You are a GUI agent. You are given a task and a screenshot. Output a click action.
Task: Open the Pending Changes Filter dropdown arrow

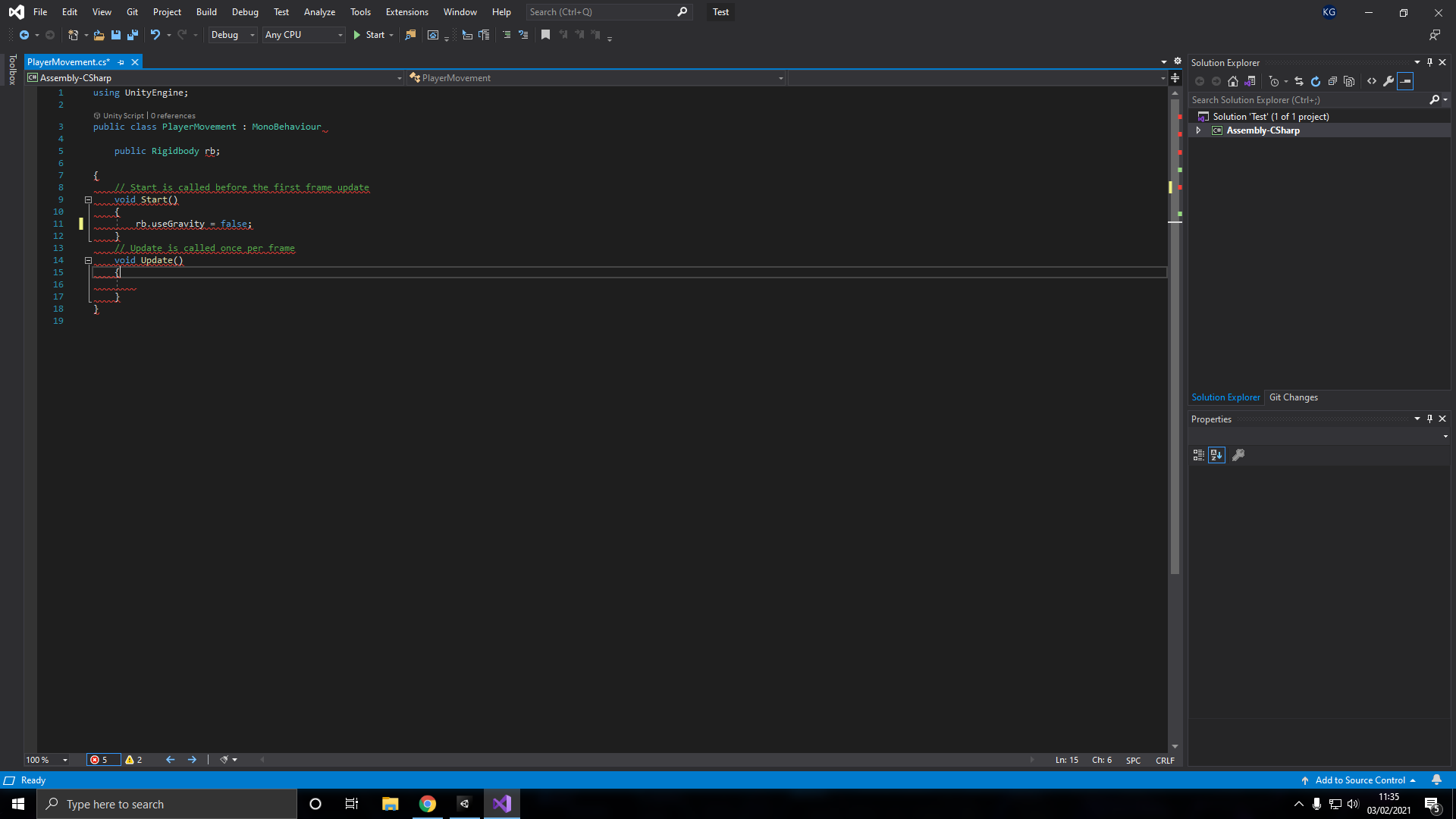click(1286, 81)
